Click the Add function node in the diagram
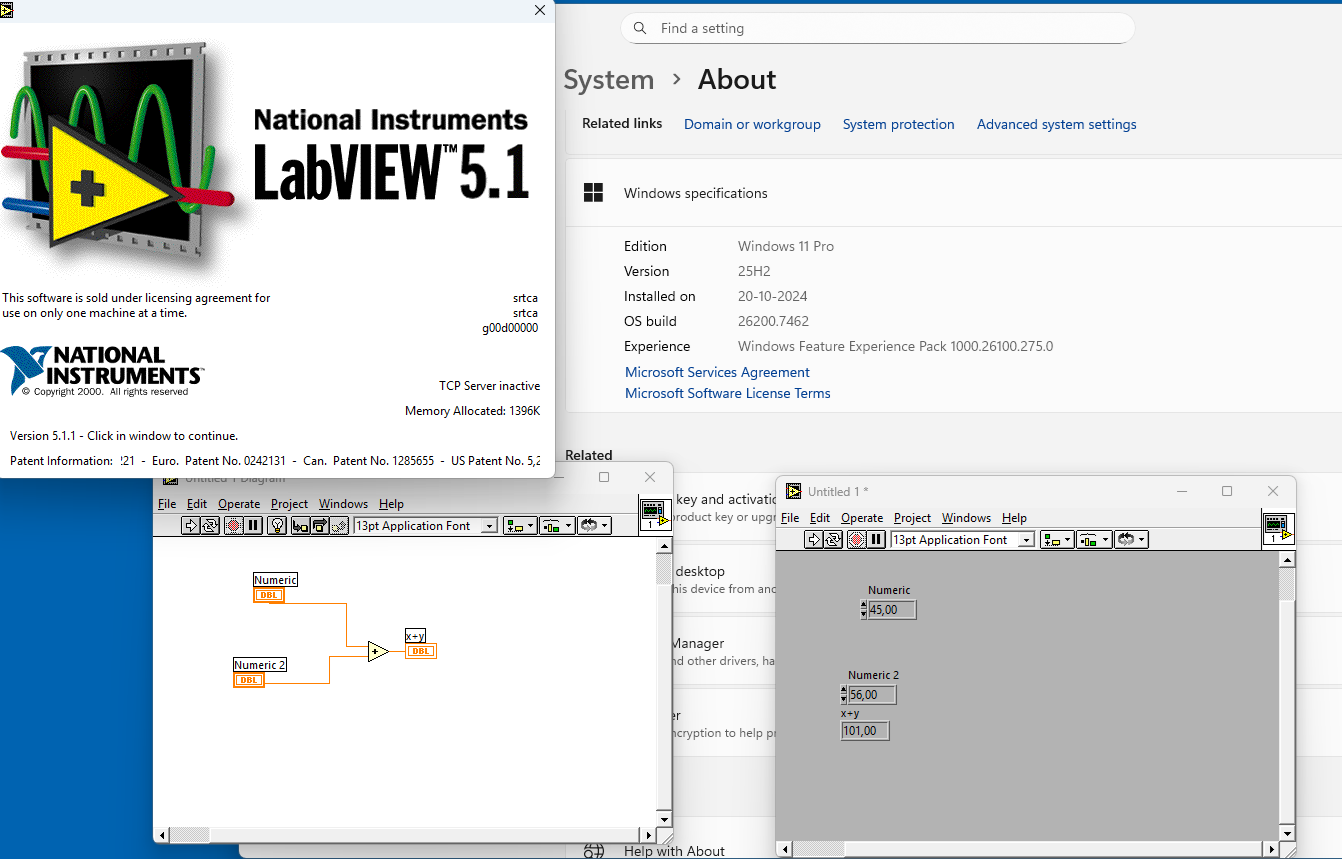 tap(377, 652)
